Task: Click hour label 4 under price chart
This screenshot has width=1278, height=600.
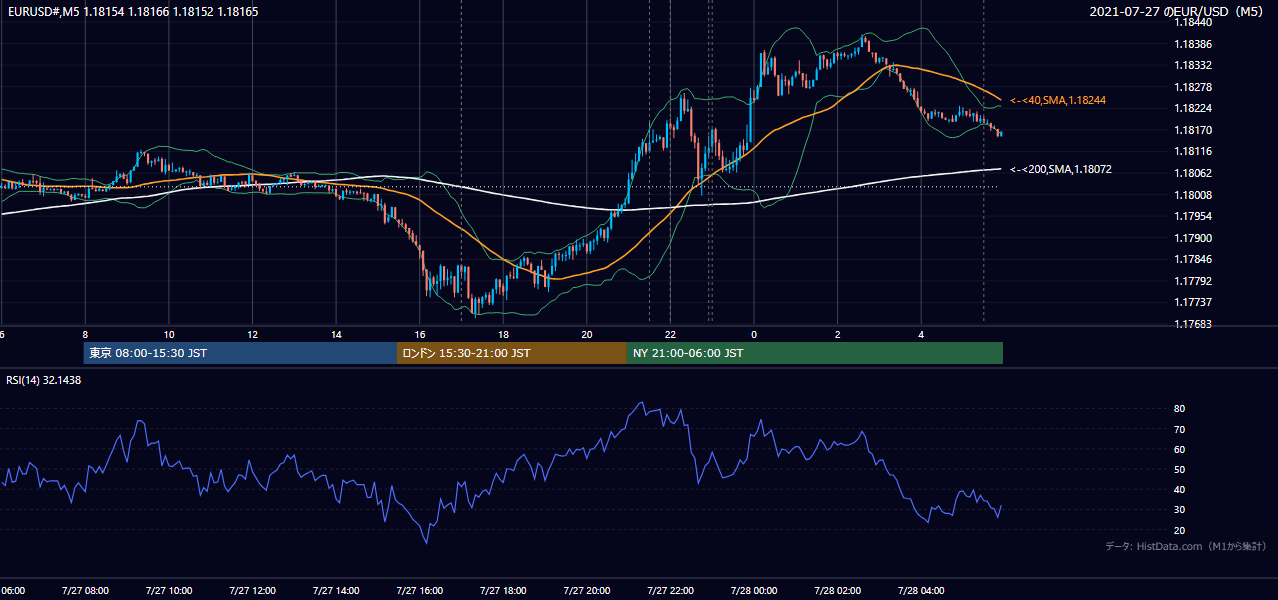Action: (x=921, y=334)
